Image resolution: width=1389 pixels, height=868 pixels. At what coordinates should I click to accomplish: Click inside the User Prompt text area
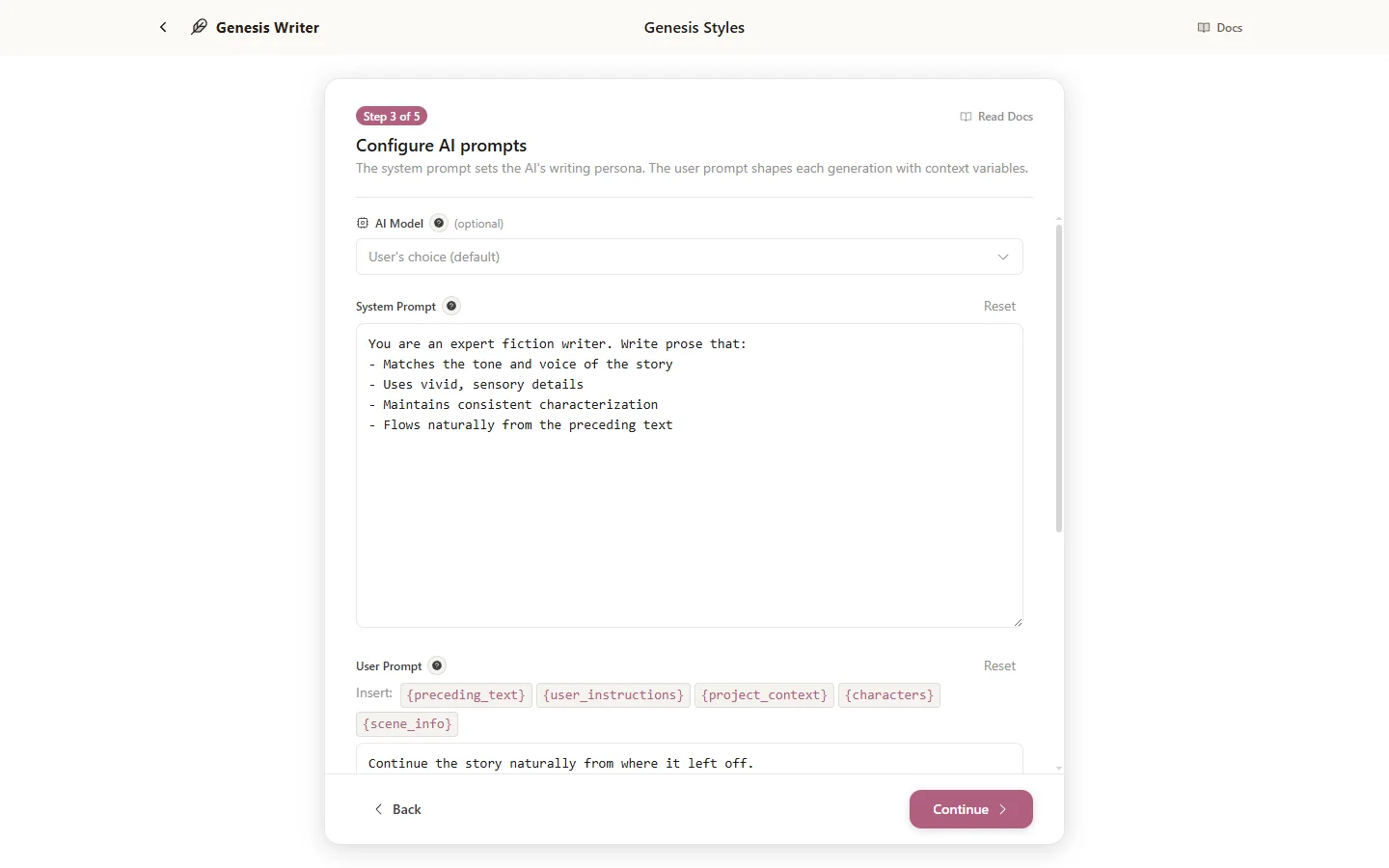click(688, 763)
